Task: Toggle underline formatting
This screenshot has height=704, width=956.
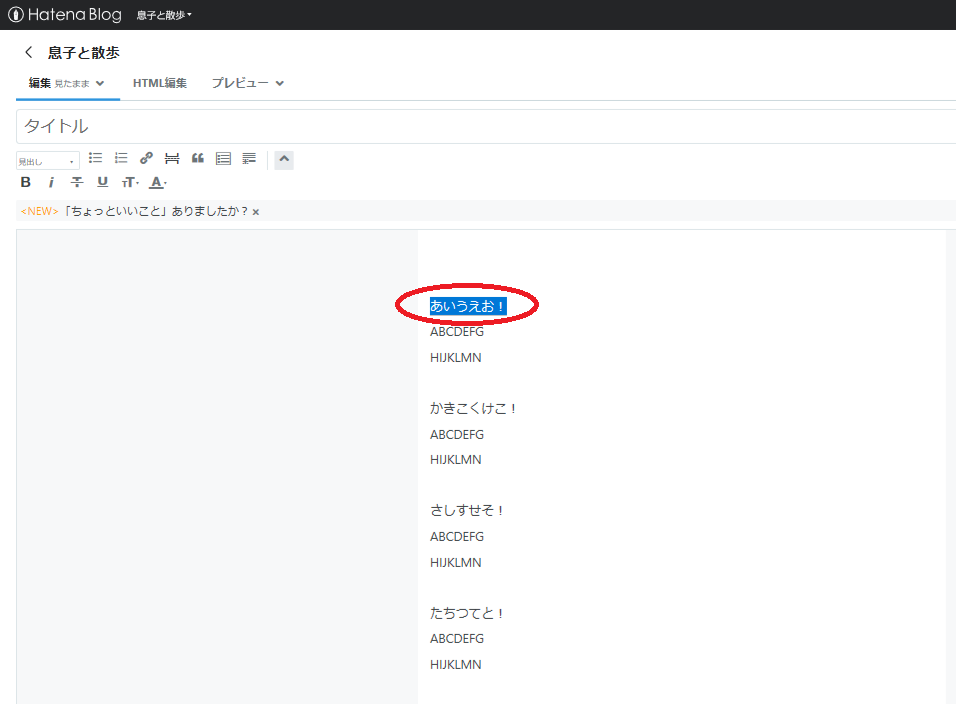Action: pyautogui.click(x=102, y=182)
